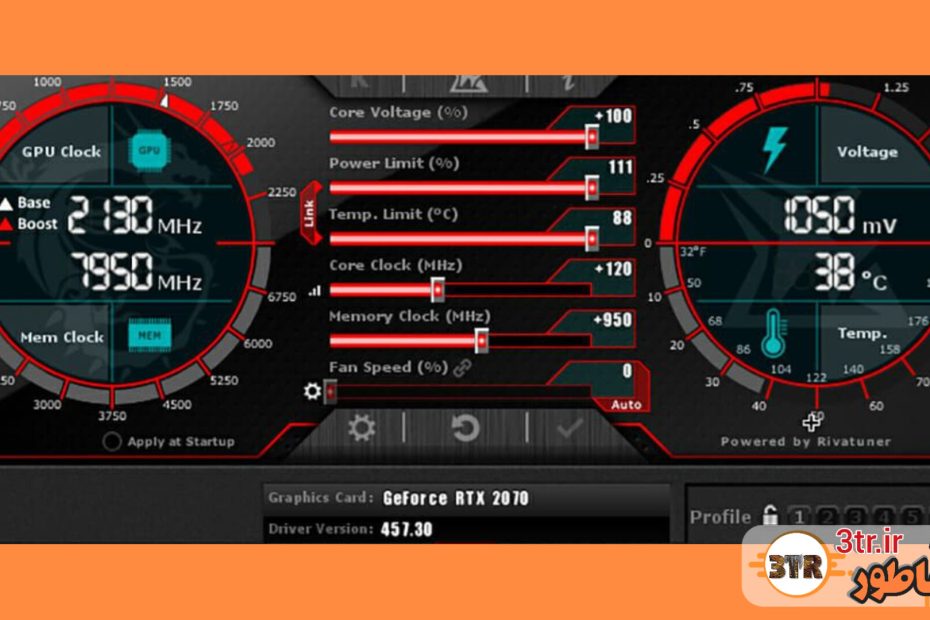930x620 pixels.
Task: Toggle the profile lock padlock
Action: (769, 517)
